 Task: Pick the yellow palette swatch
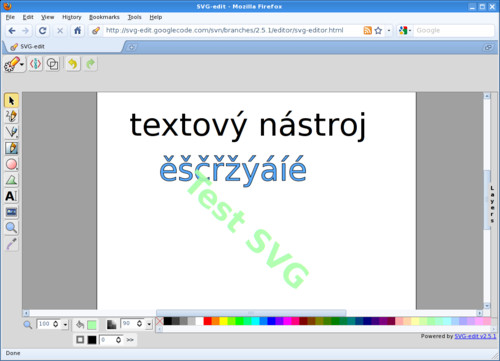point(223,321)
